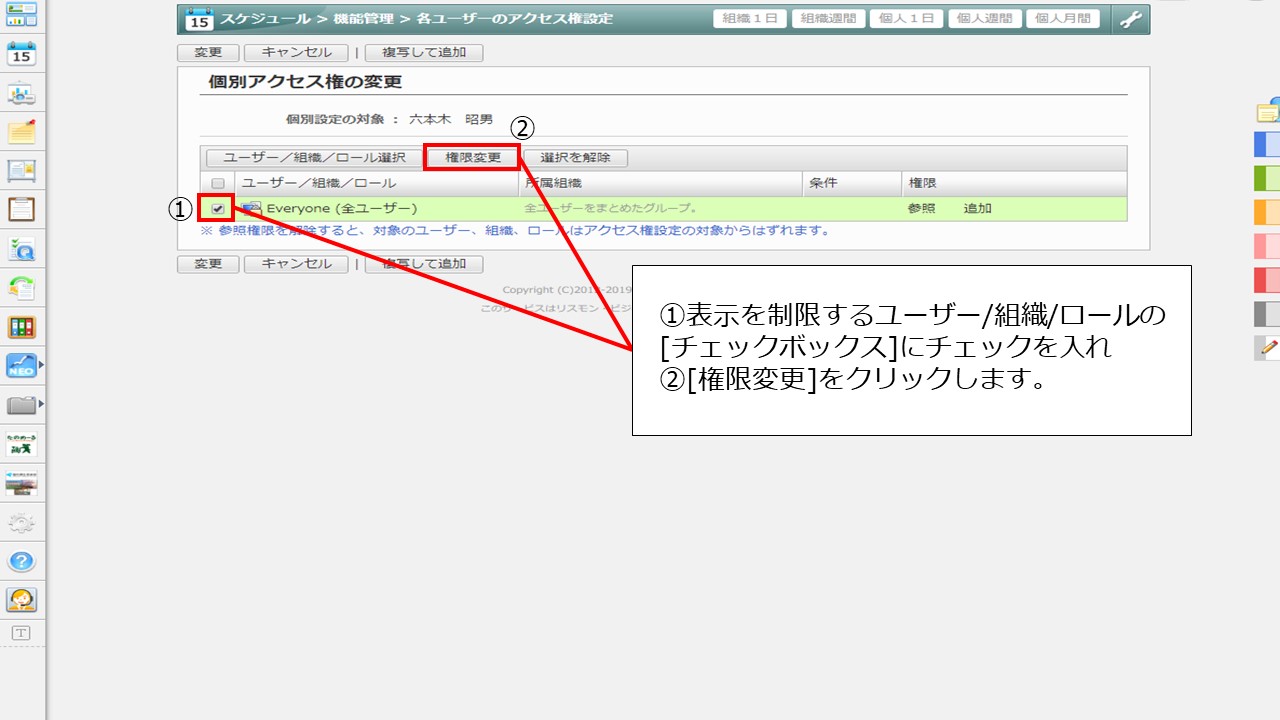Select the orange color tab on the right edge
The height and width of the screenshot is (720, 1280).
[1267, 212]
